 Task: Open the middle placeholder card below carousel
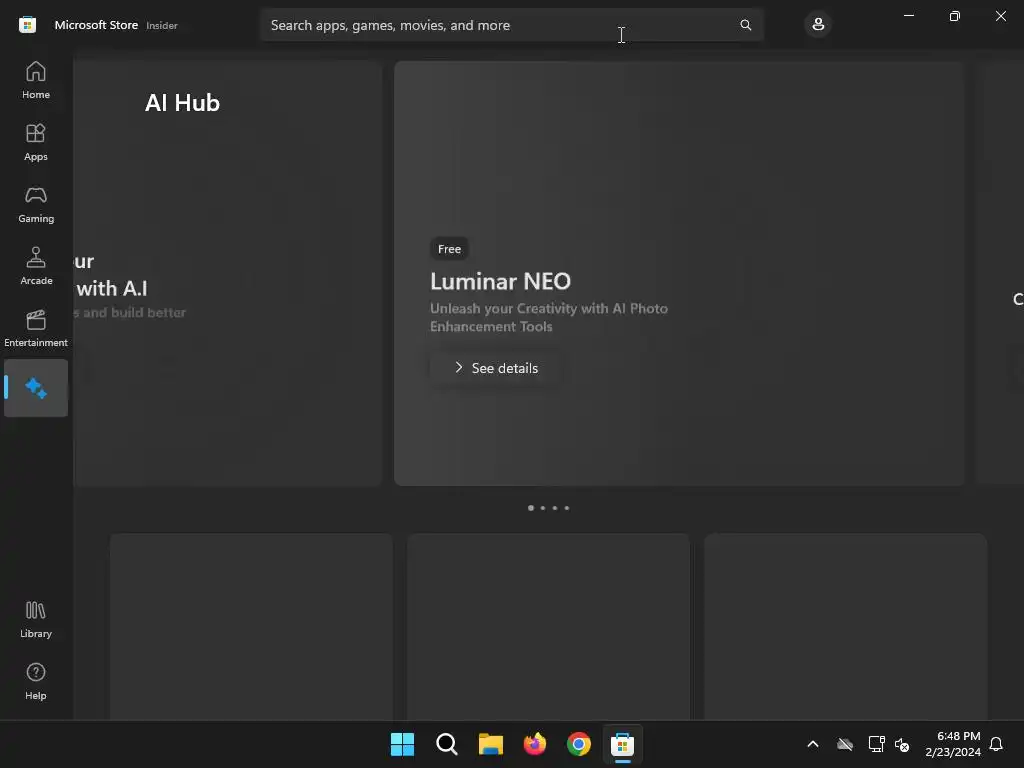coord(549,627)
